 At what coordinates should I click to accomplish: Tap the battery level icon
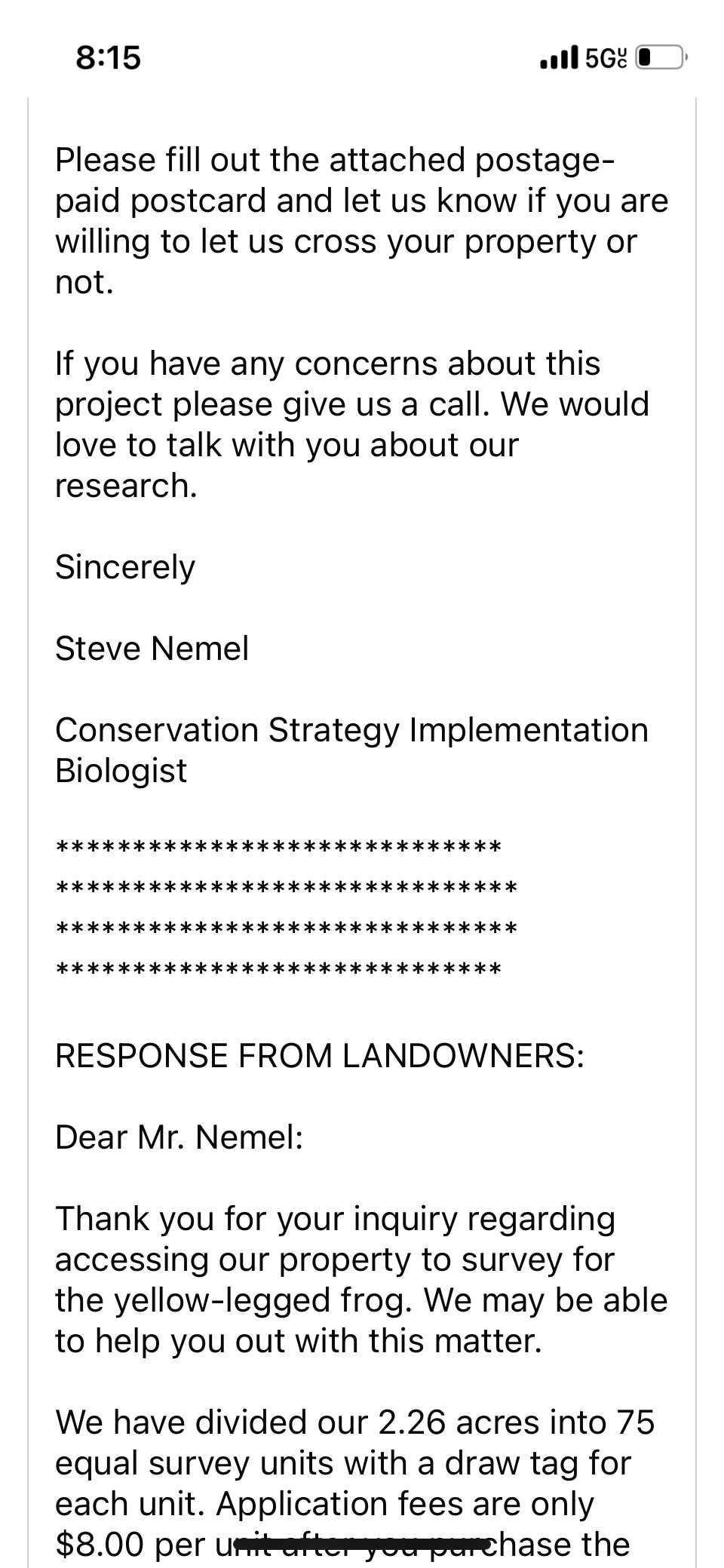point(661,57)
